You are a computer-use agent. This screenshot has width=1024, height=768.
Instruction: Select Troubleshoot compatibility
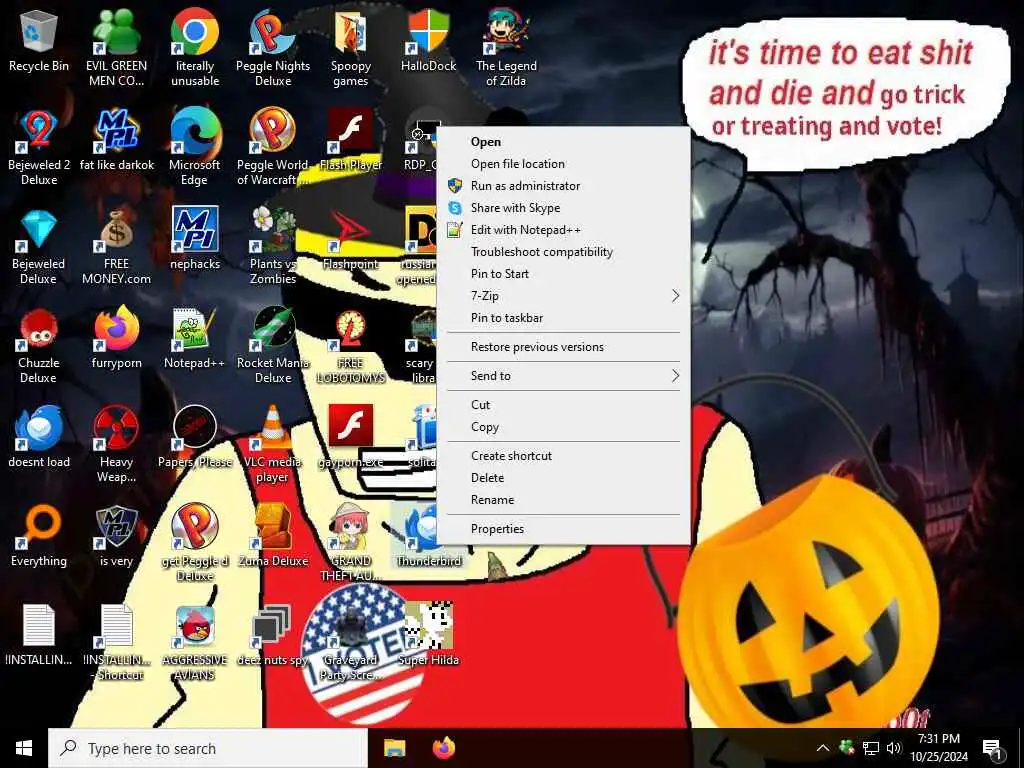(563, 252)
